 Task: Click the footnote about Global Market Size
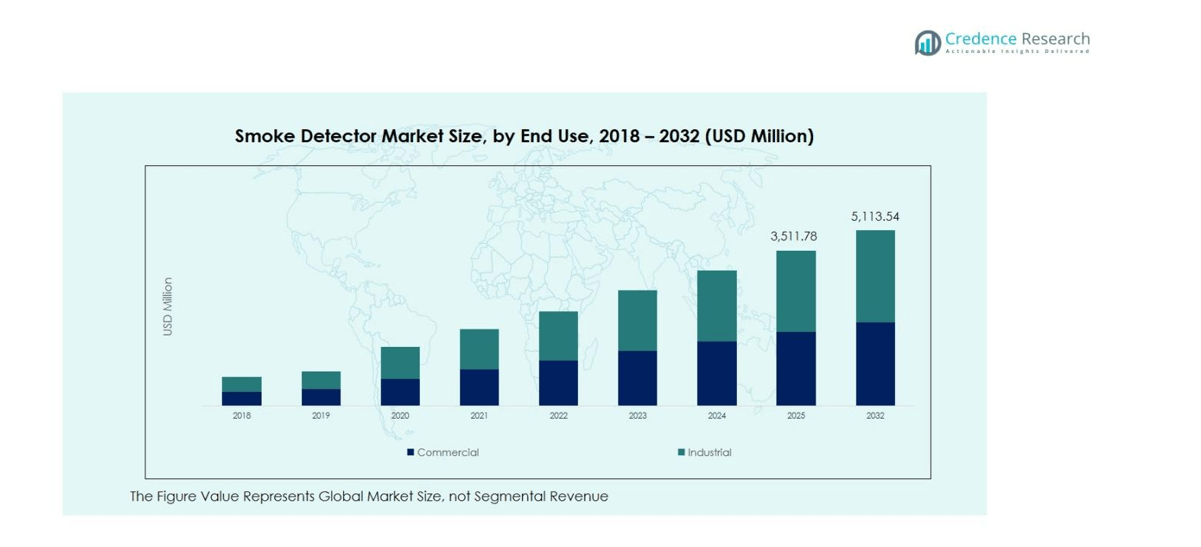[368, 496]
